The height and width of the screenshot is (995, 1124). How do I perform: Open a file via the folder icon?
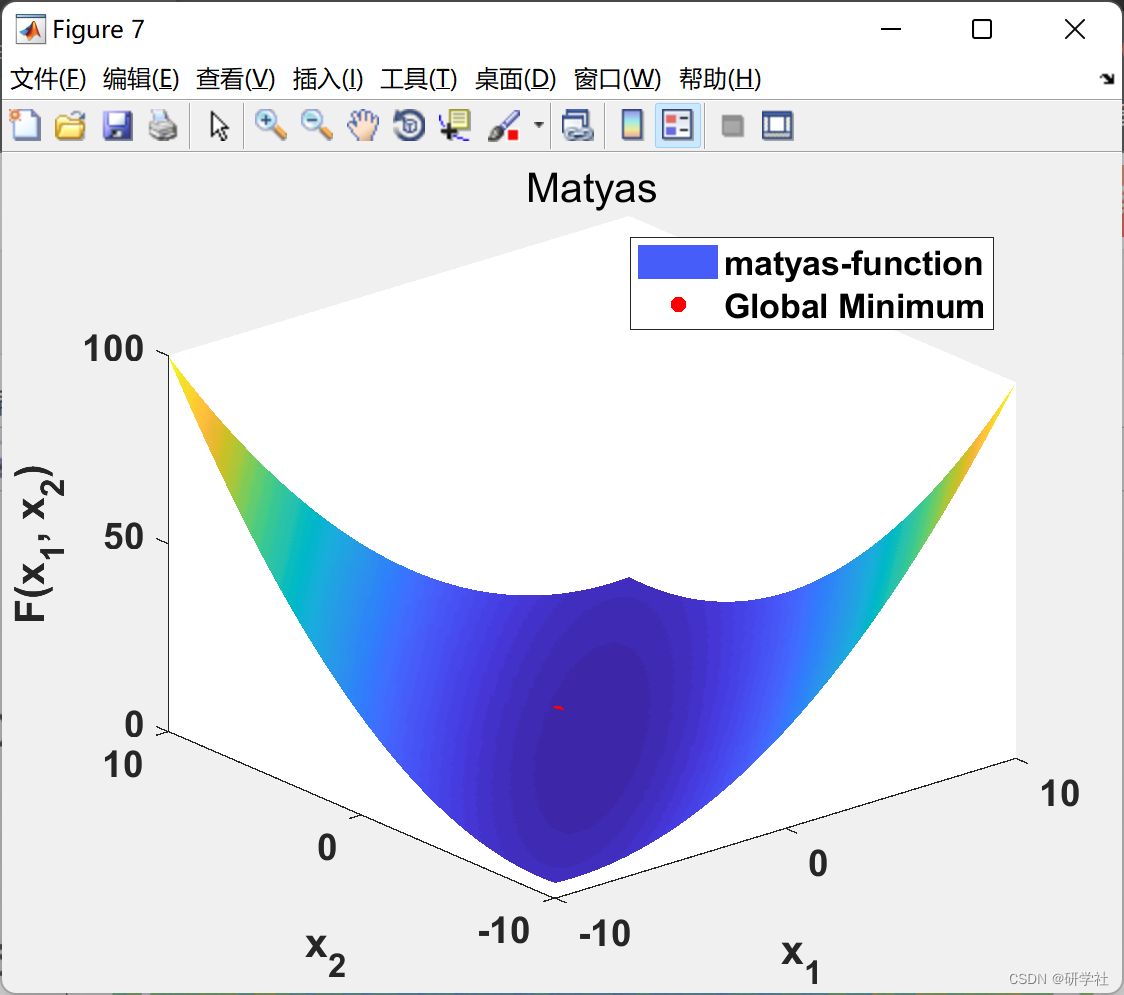tap(70, 125)
